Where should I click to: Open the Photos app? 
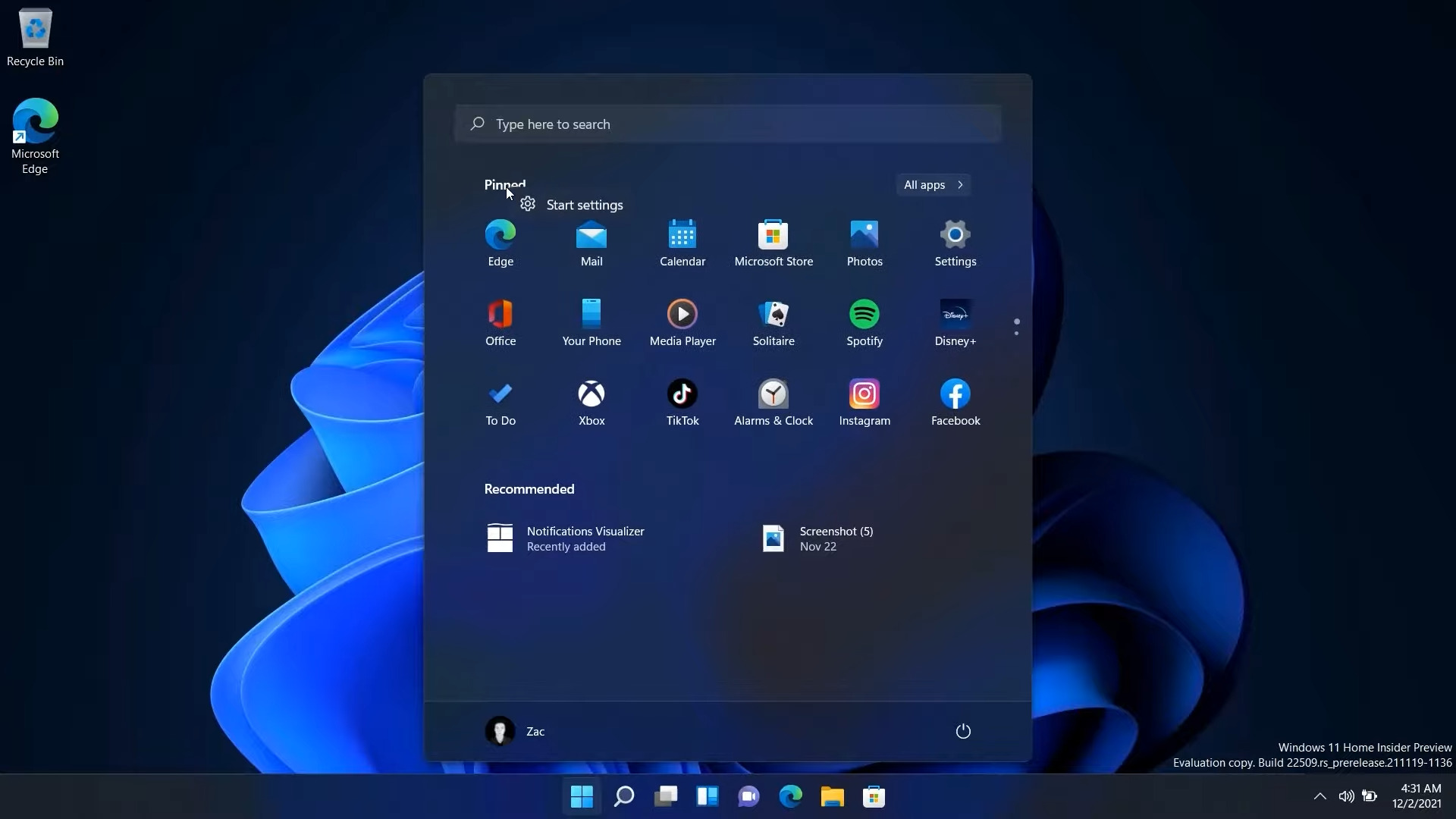point(864,244)
